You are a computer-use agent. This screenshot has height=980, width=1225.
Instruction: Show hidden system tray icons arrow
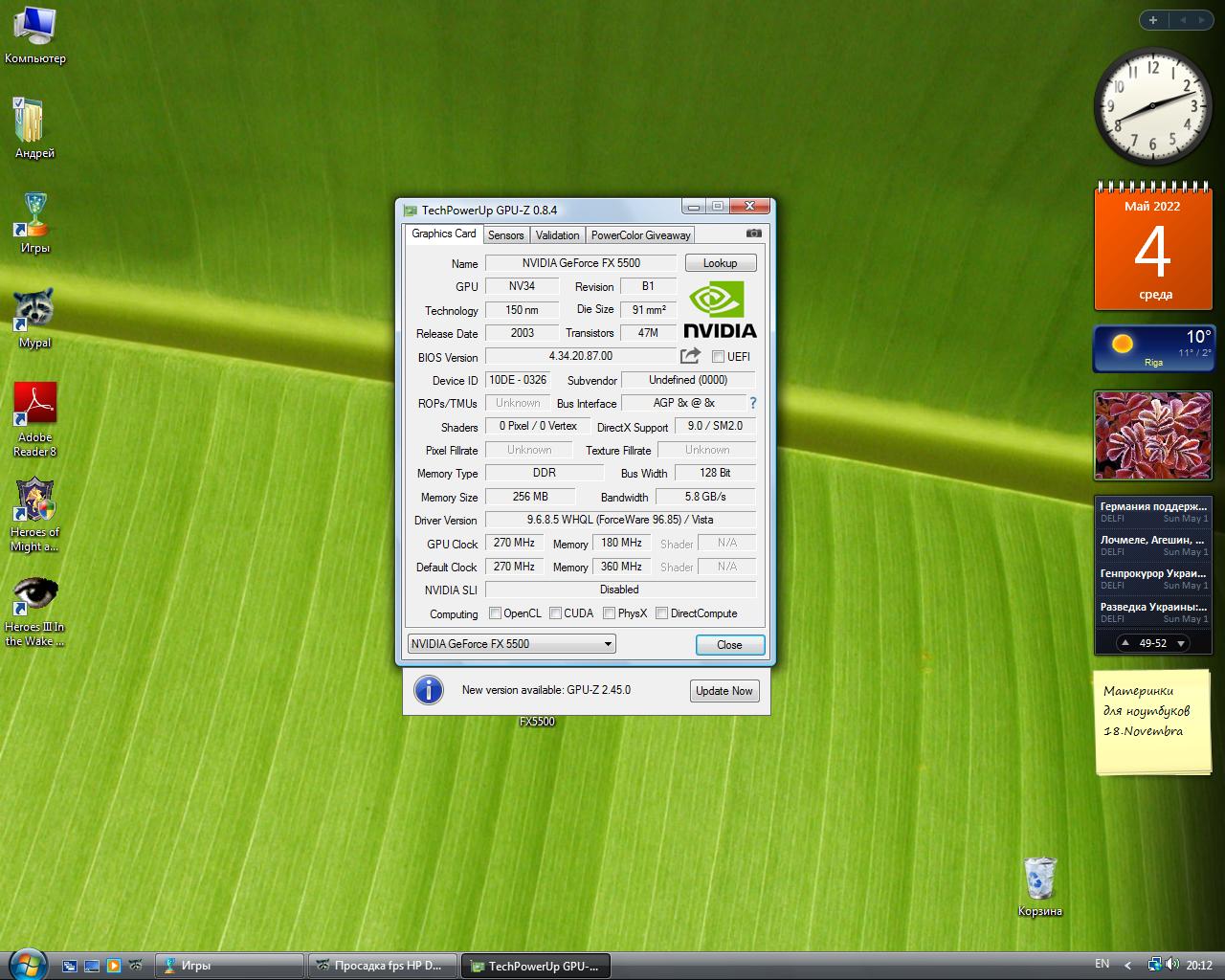click(1127, 965)
